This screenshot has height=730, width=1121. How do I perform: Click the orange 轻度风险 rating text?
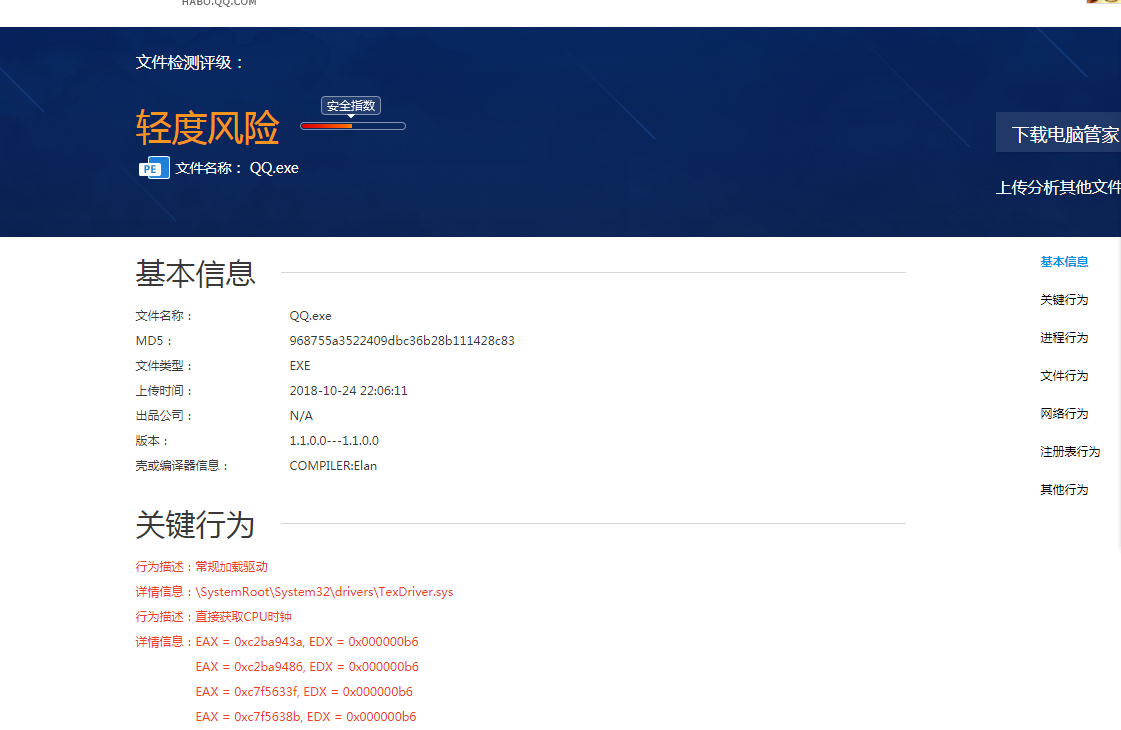tap(208, 128)
